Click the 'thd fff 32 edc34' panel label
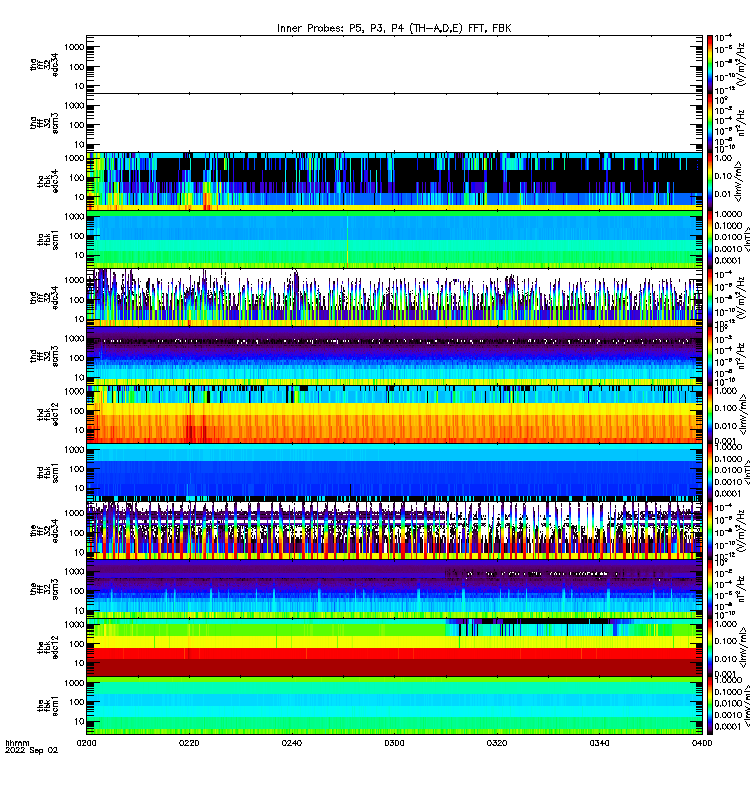 pos(44,297)
